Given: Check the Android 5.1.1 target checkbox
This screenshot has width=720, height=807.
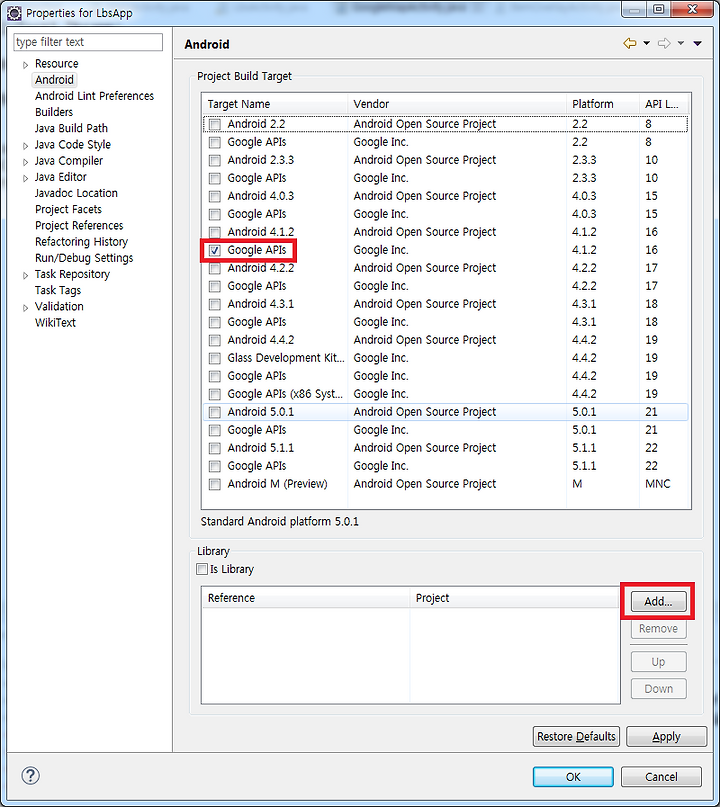Looking at the screenshot, I should point(215,448).
